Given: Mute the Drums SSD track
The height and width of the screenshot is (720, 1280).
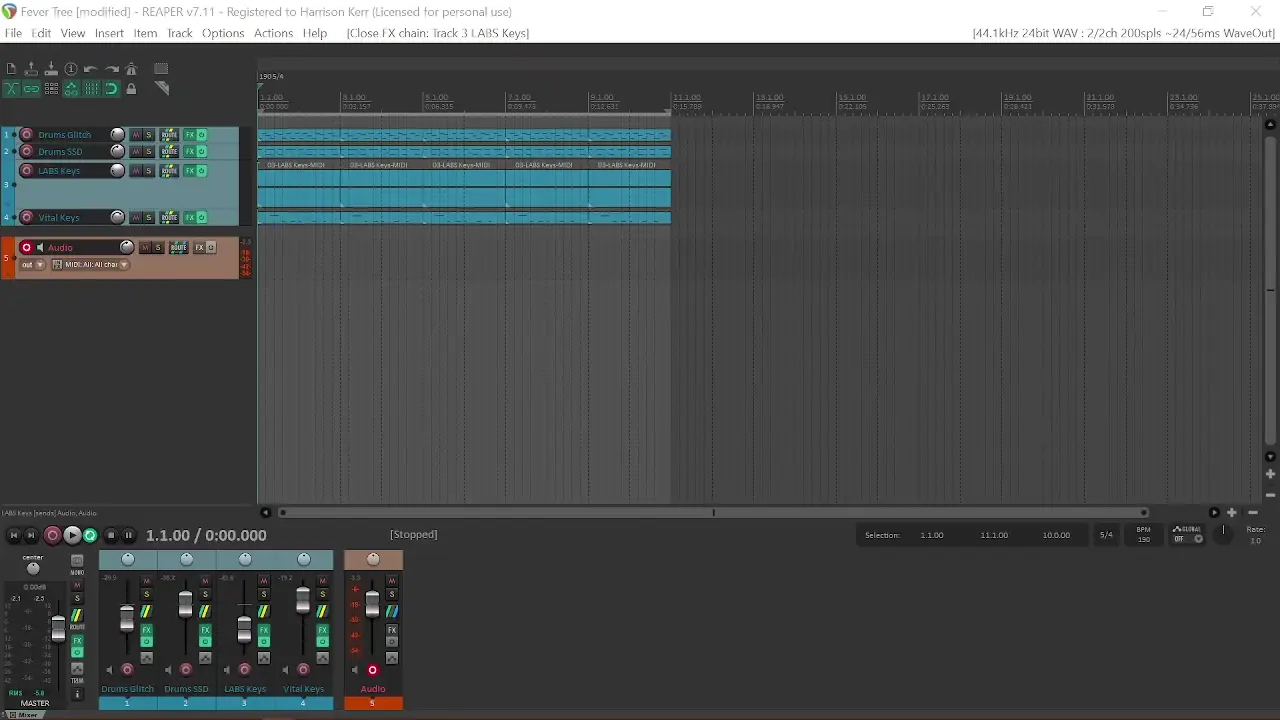Looking at the screenshot, I should click(137, 151).
